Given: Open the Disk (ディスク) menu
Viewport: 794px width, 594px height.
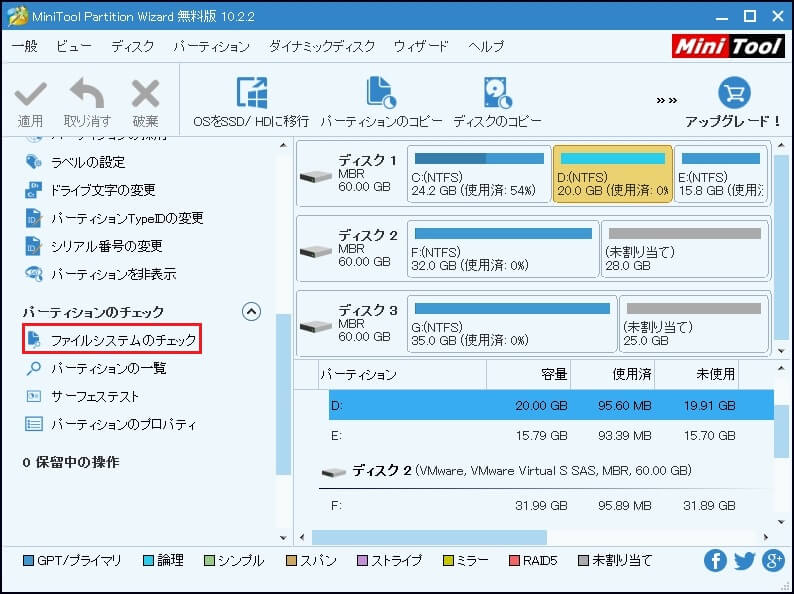Looking at the screenshot, I should [133, 46].
